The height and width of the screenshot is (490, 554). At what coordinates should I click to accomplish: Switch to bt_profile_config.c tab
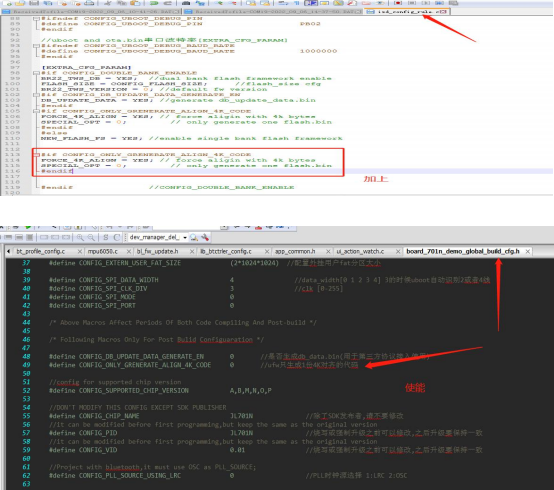click(41, 251)
